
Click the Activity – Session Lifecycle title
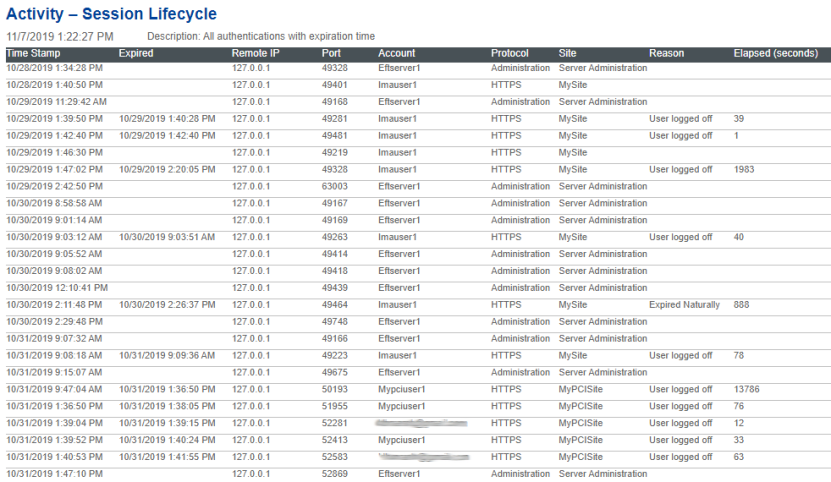111,14
